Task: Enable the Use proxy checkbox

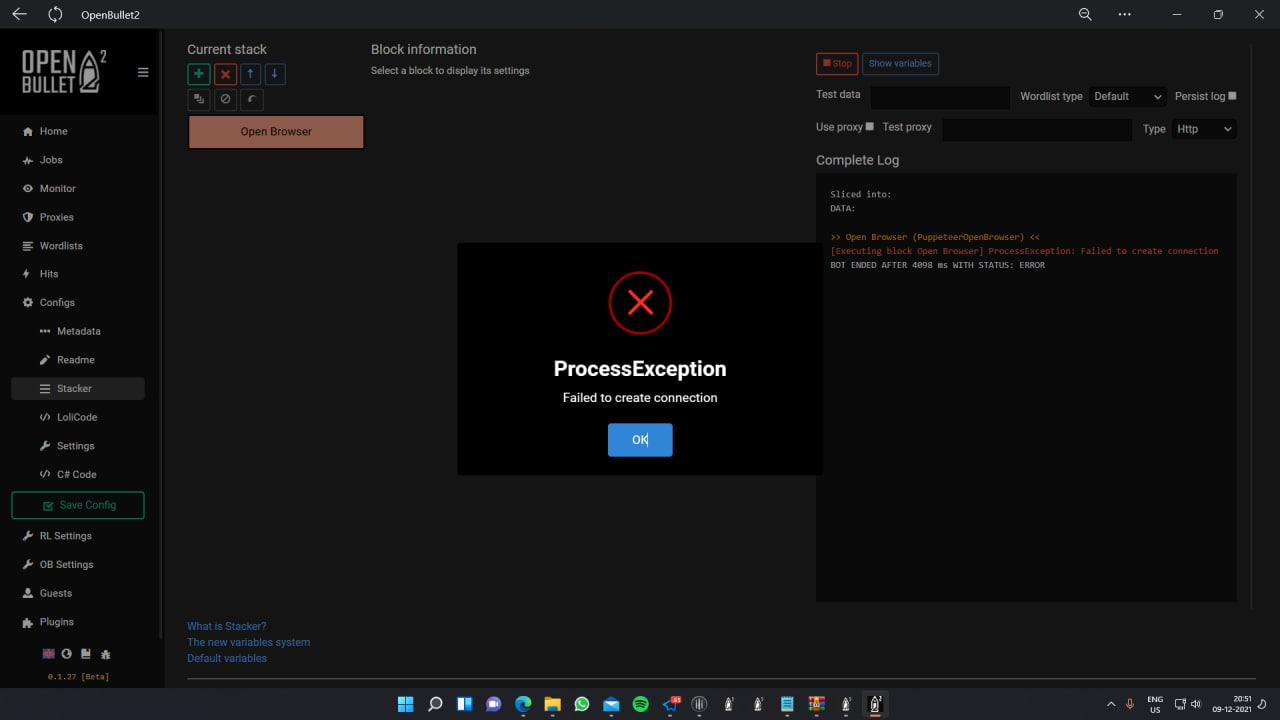Action: click(869, 127)
